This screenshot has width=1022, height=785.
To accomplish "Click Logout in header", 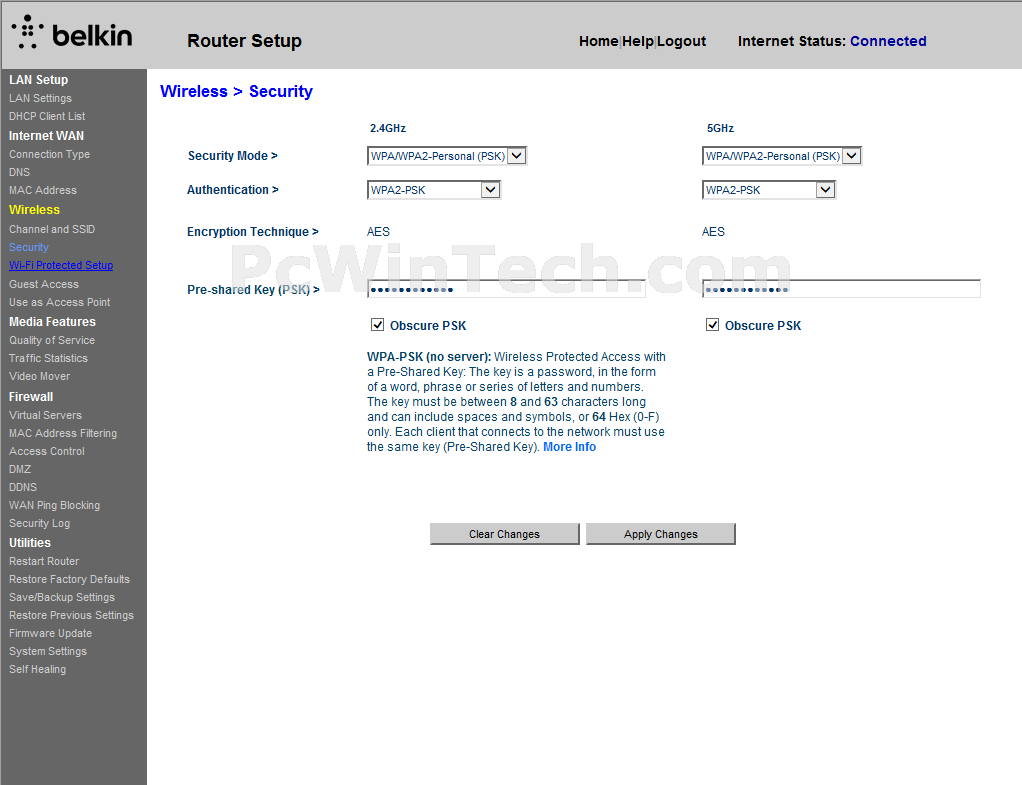I will [682, 41].
